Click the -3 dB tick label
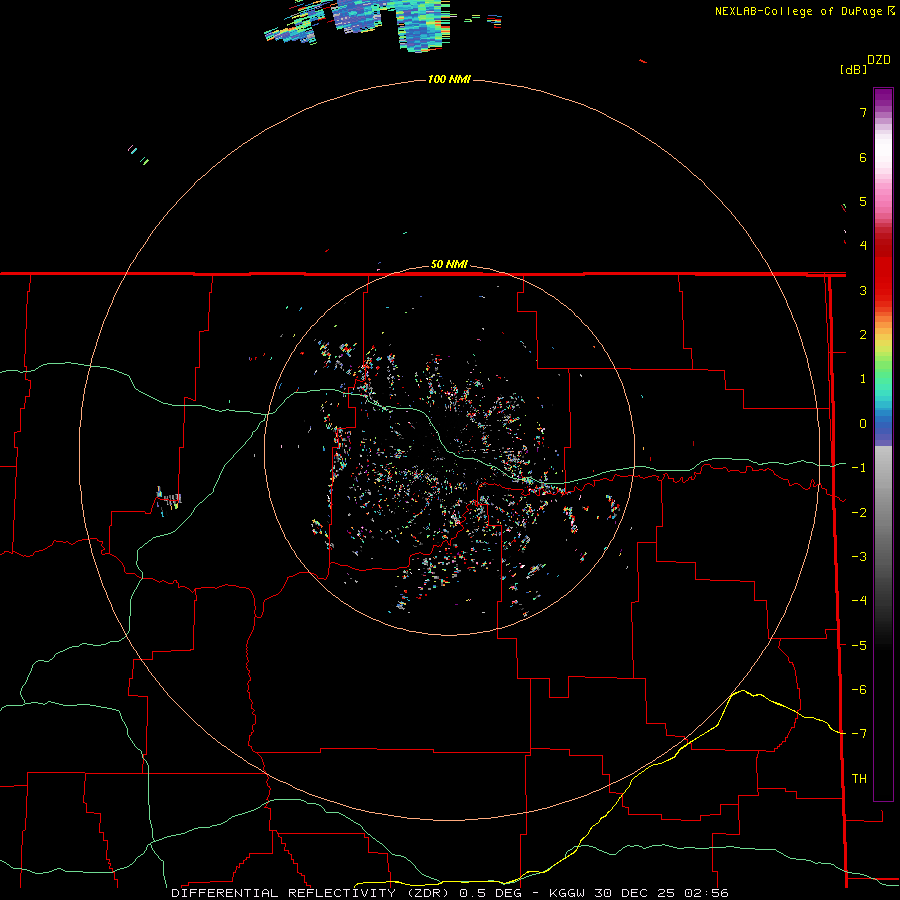 859,557
